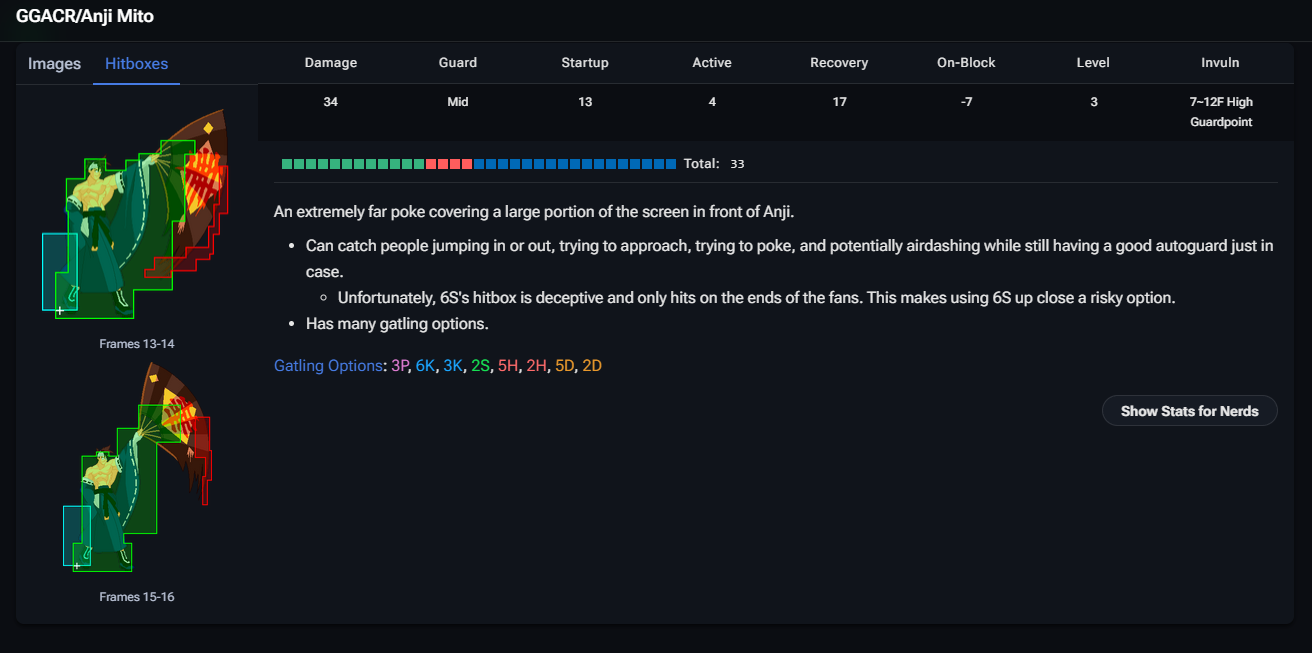Click the On-Block column header
Screen dimensions: 1312x653
click(966, 63)
